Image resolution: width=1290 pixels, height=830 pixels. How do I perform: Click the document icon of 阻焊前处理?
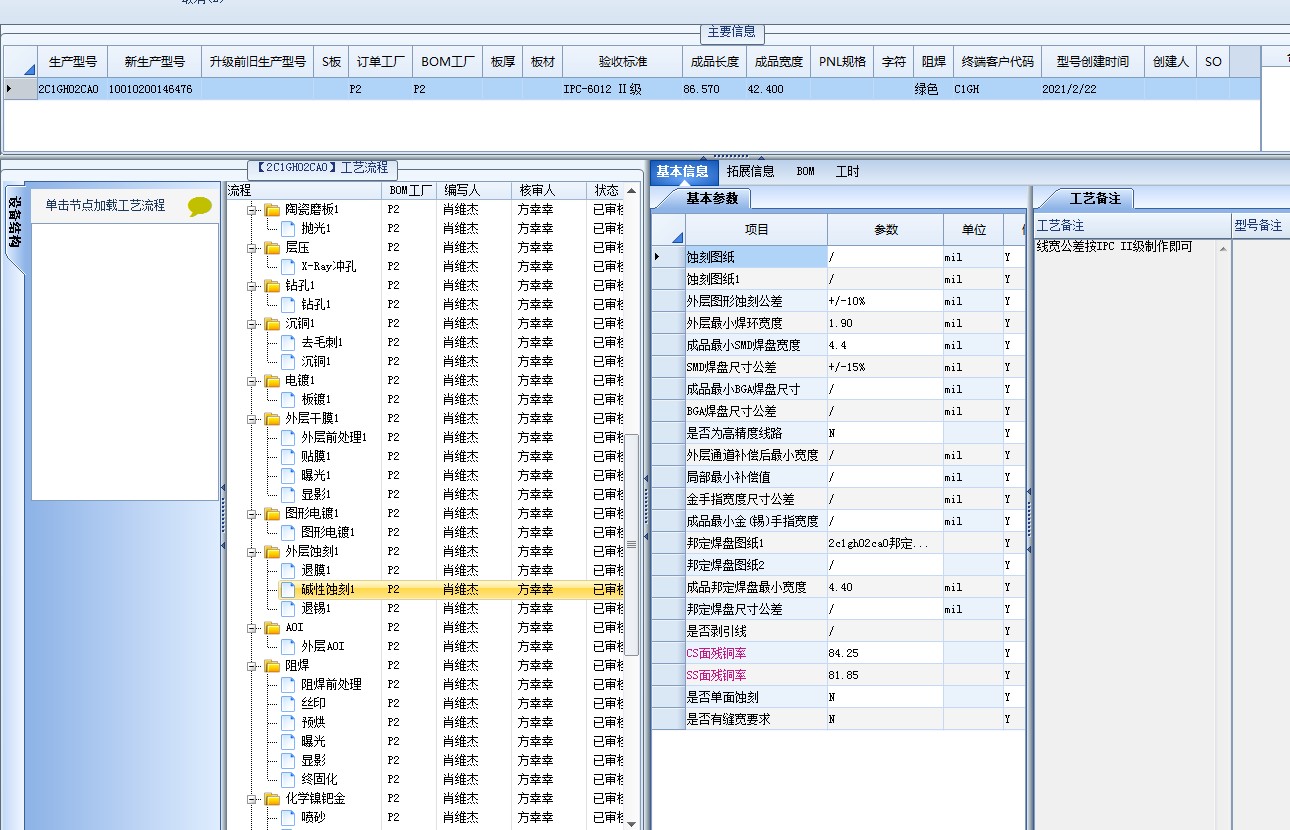[x=288, y=685]
